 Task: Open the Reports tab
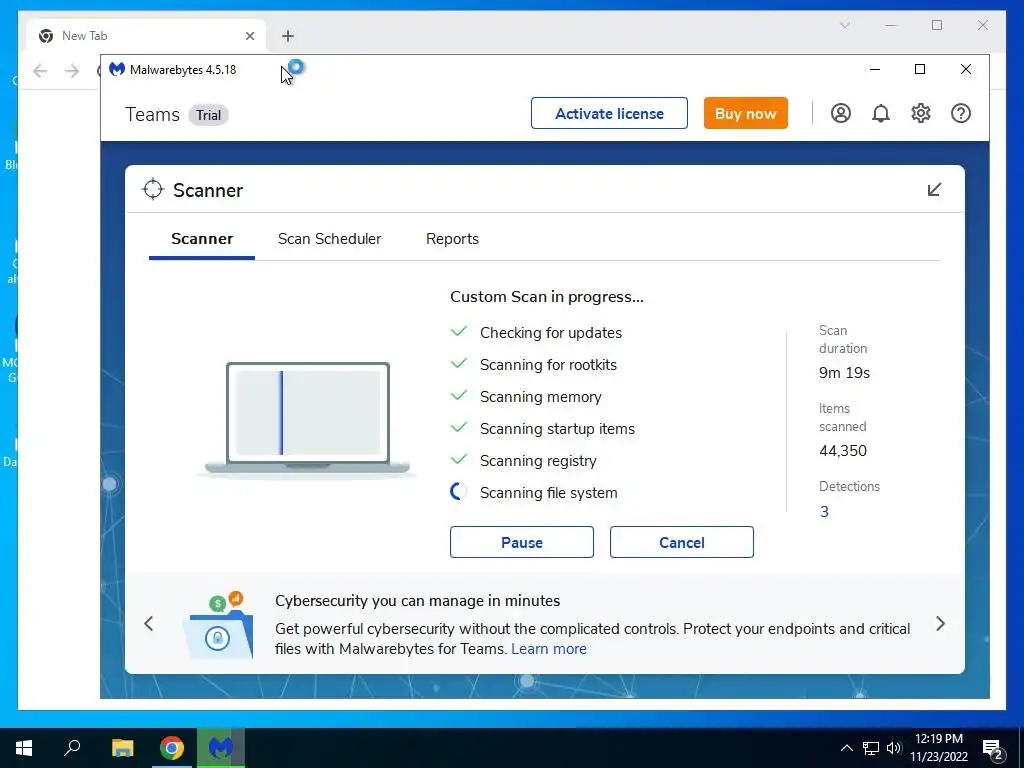(x=453, y=239)
